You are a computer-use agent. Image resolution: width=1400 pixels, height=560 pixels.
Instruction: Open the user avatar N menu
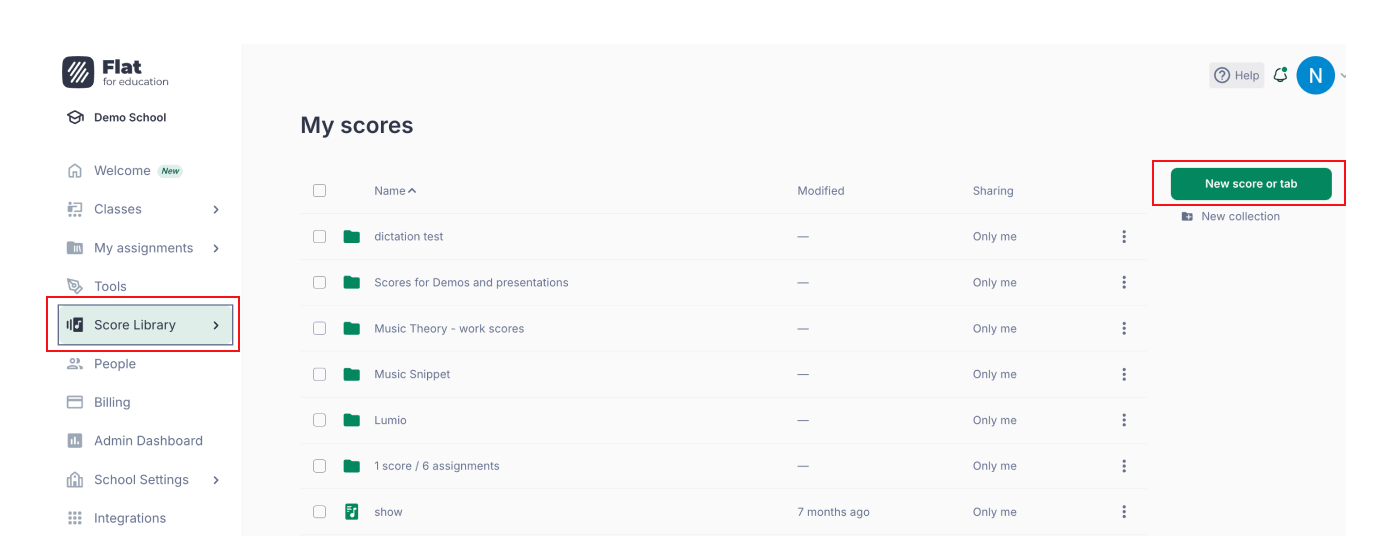1315,75
